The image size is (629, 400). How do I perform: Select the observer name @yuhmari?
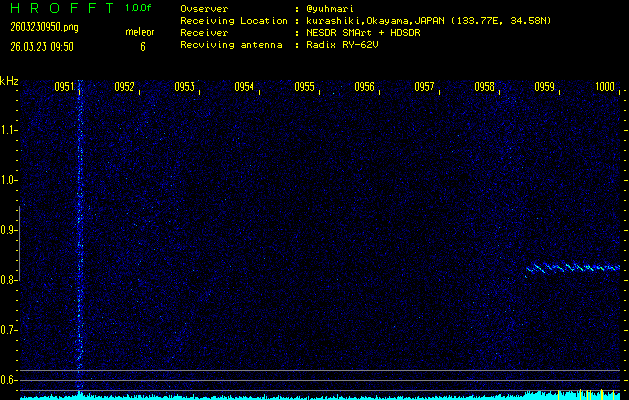click(330, 9)
